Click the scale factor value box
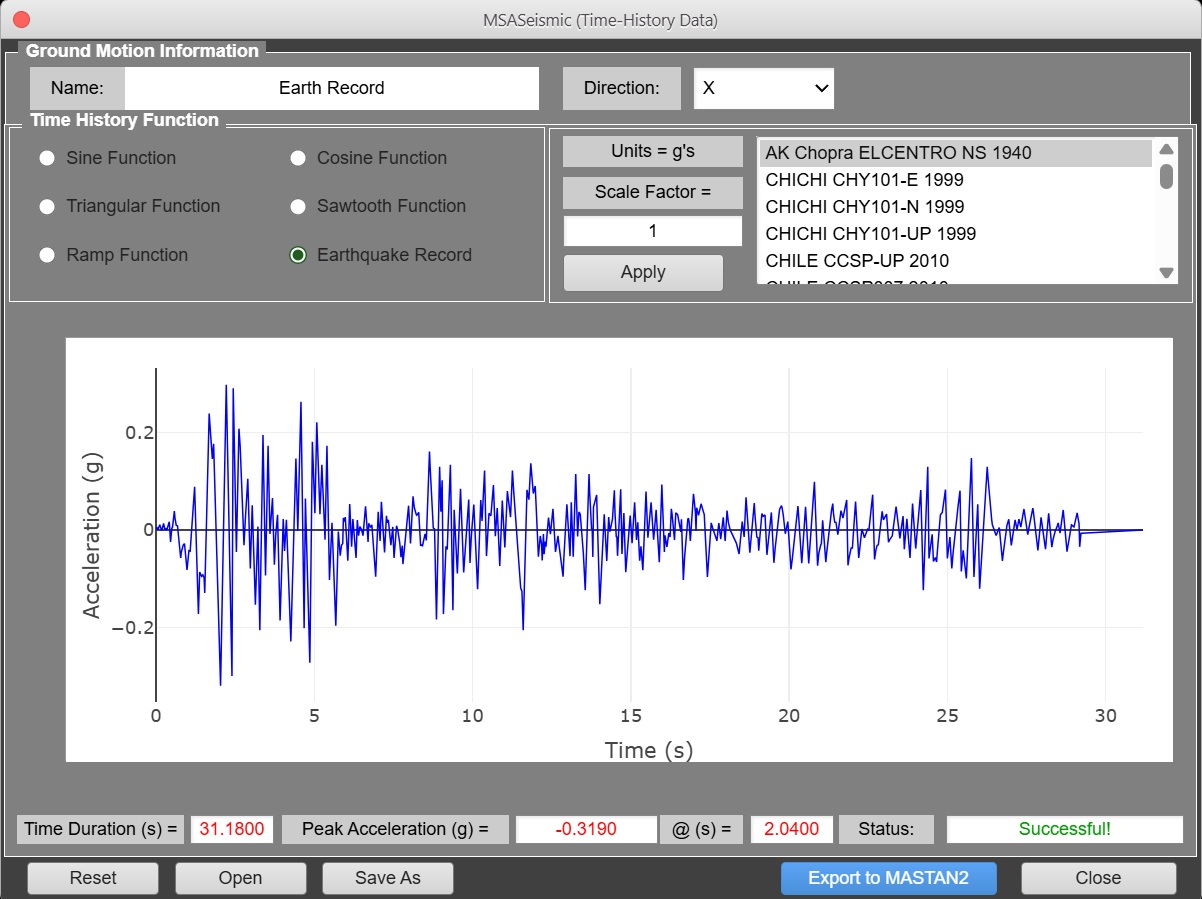 (x=652, y=230)
